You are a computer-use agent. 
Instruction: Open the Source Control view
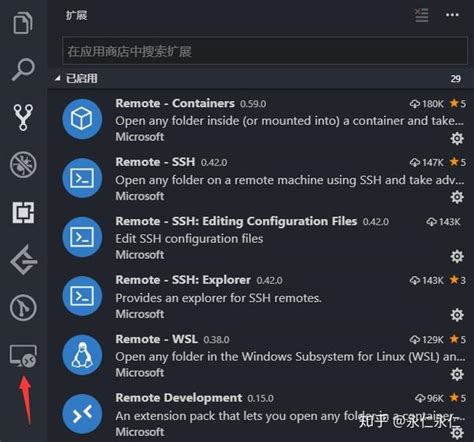pyautogui.click(x=23, y=117)
